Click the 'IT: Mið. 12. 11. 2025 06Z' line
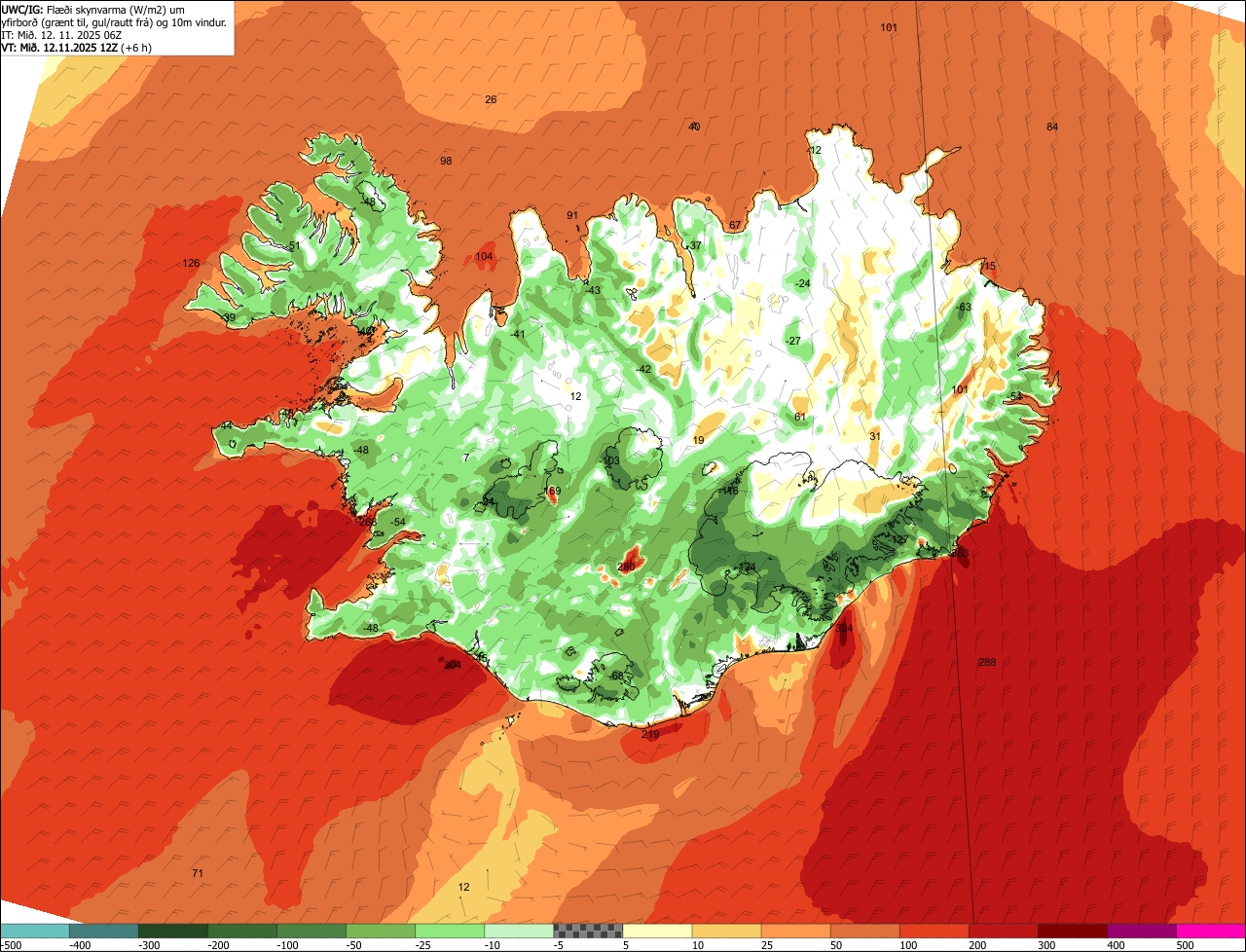 click(61, 34)
